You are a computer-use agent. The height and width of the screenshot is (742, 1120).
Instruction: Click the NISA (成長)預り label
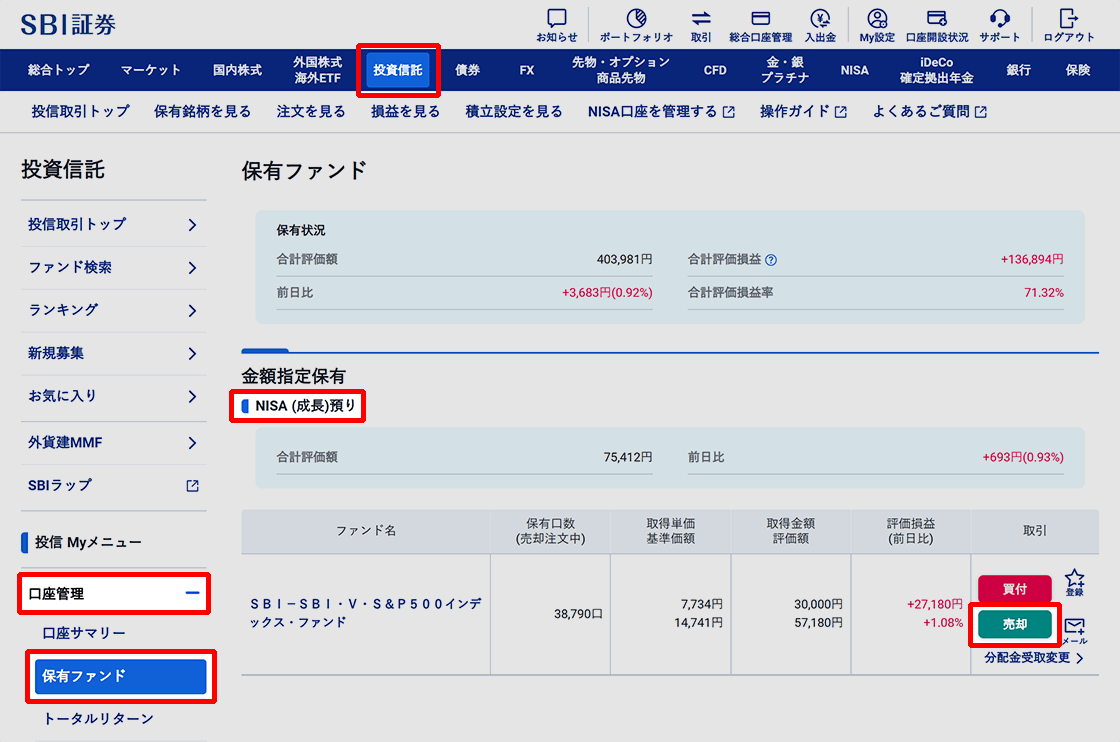coord(305,406)
